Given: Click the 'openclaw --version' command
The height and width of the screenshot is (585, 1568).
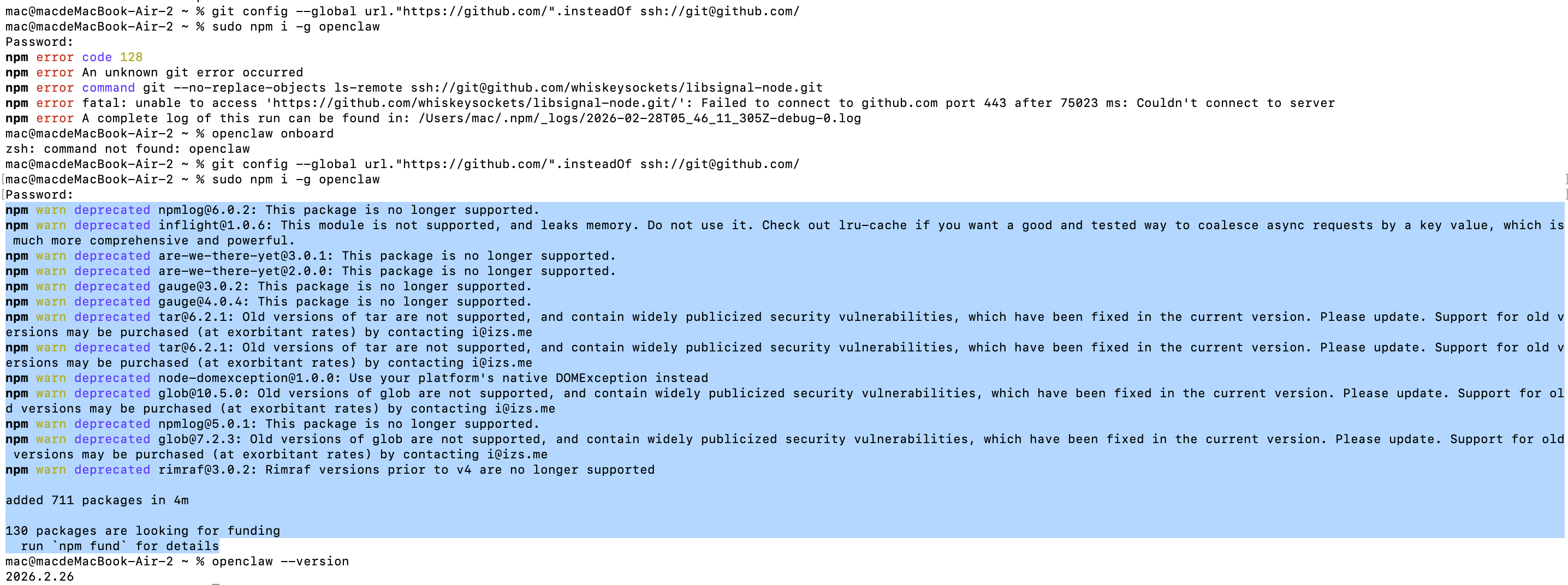Looking at the screenshot, I should click(280, 562).
